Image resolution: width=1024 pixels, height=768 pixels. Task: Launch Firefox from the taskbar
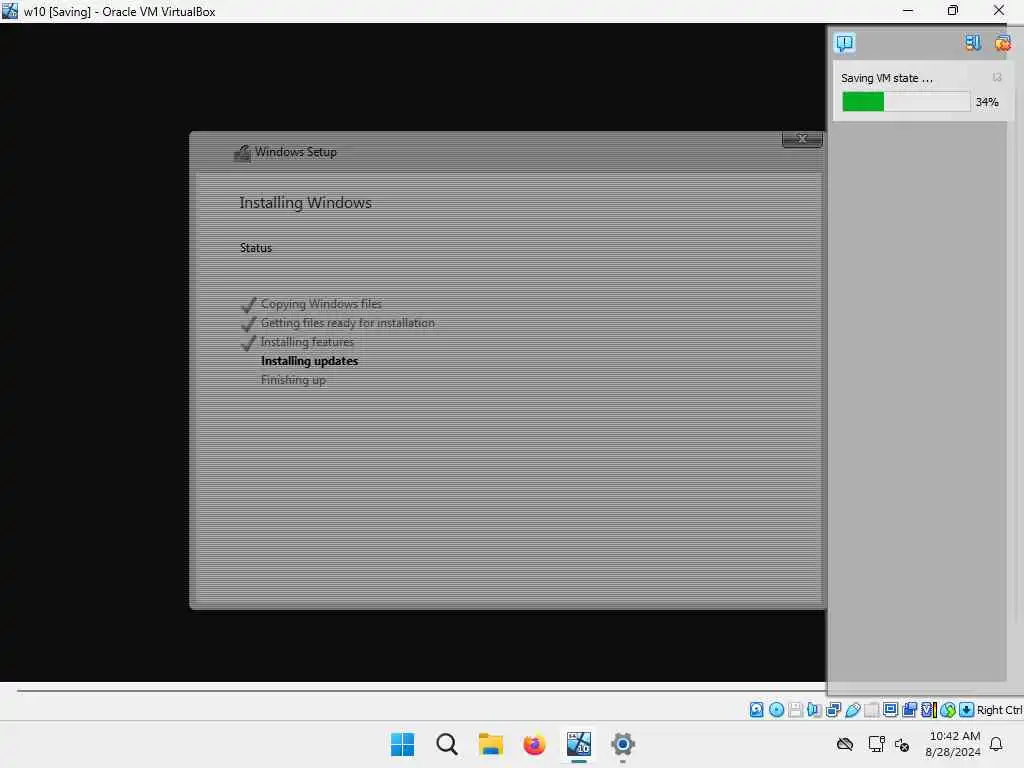pos(534,744)
